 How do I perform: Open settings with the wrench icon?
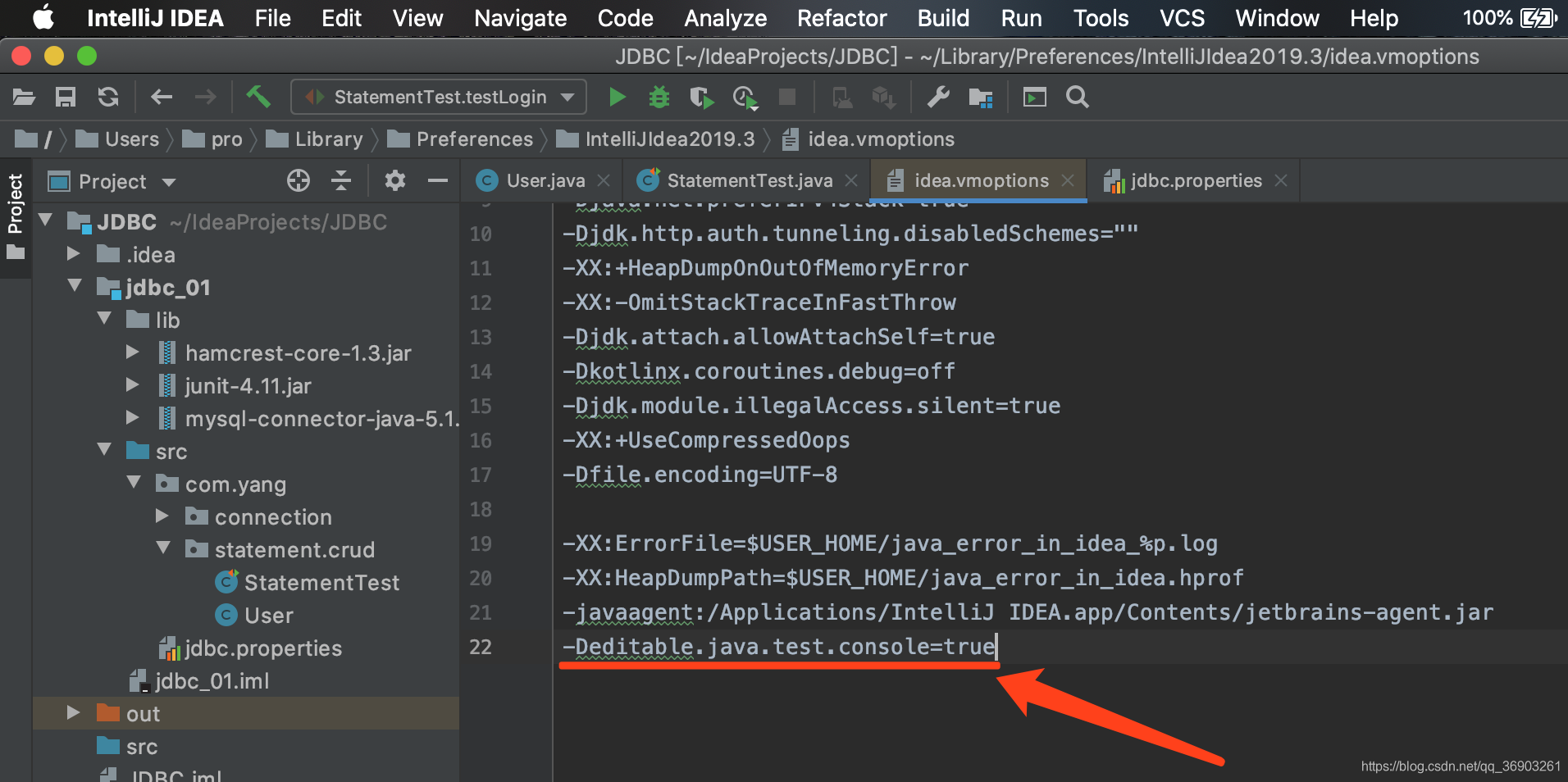click(x=938, y=98)
